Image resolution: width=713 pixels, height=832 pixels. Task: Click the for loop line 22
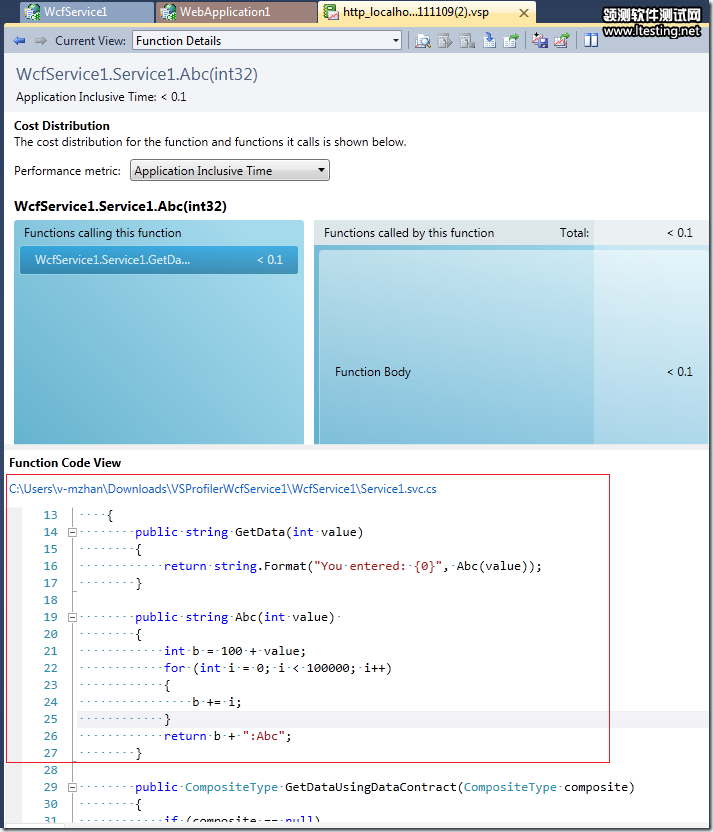tap(278, 668)
